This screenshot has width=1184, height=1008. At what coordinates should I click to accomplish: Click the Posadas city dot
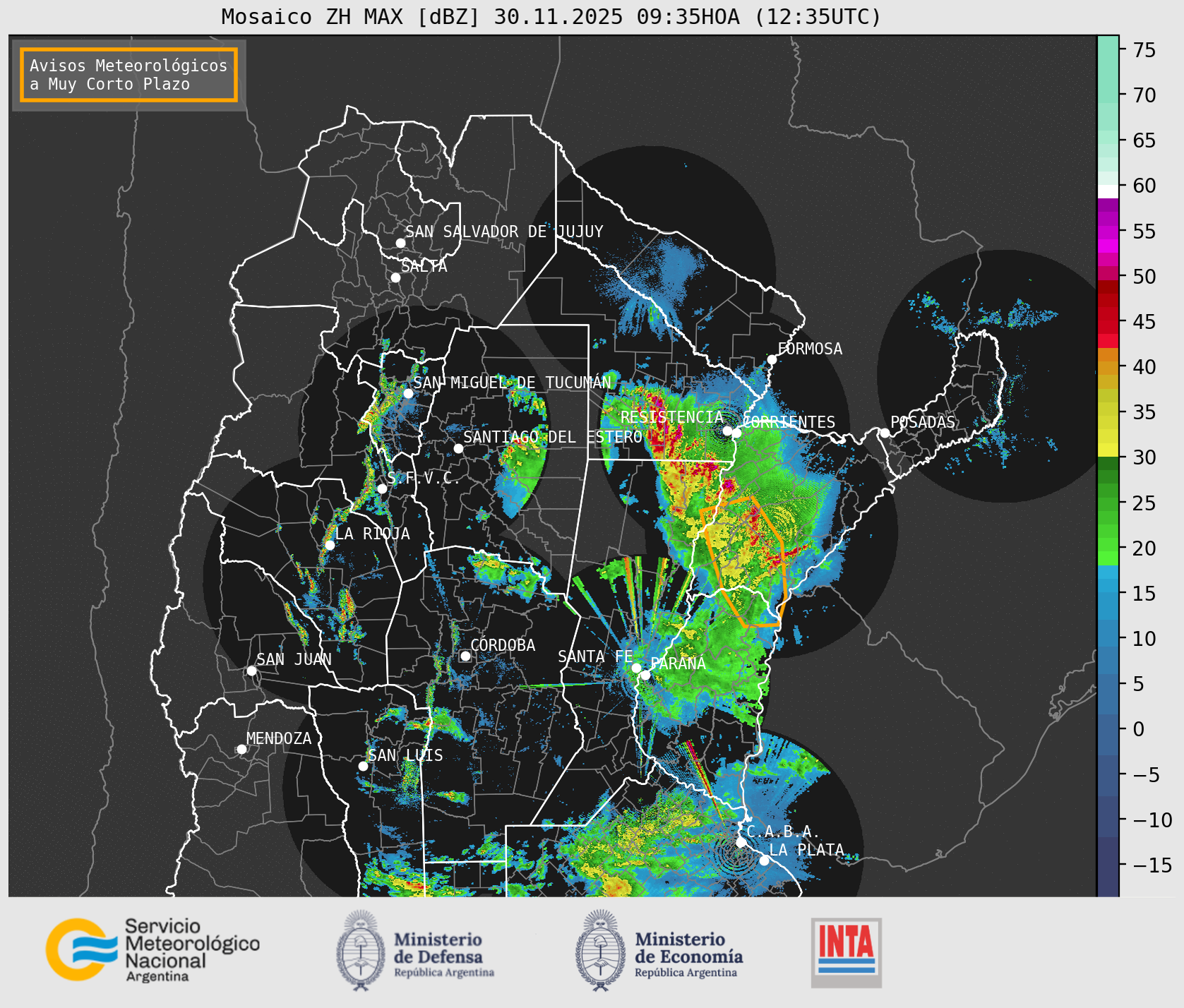885,433
